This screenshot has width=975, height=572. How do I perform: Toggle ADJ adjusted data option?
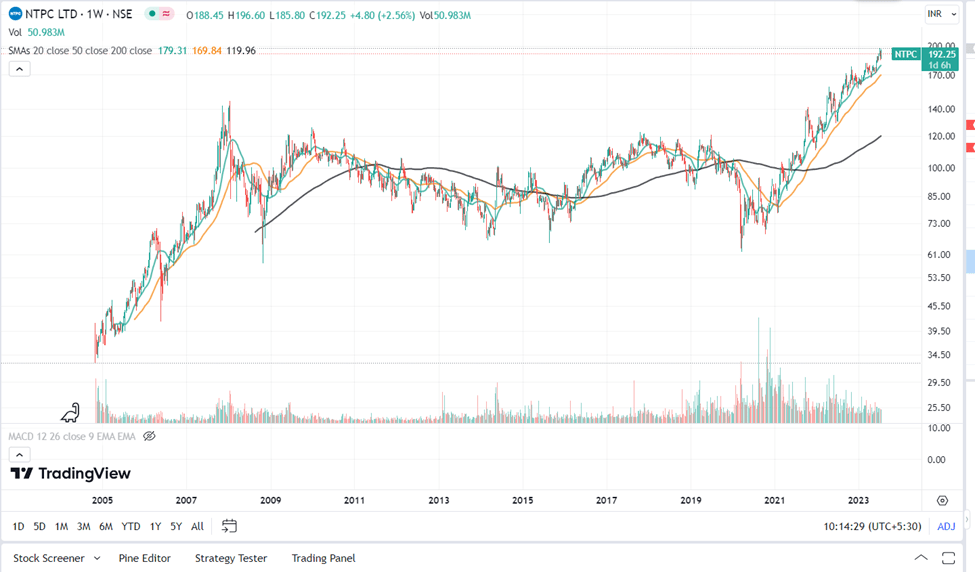[945, 526]
